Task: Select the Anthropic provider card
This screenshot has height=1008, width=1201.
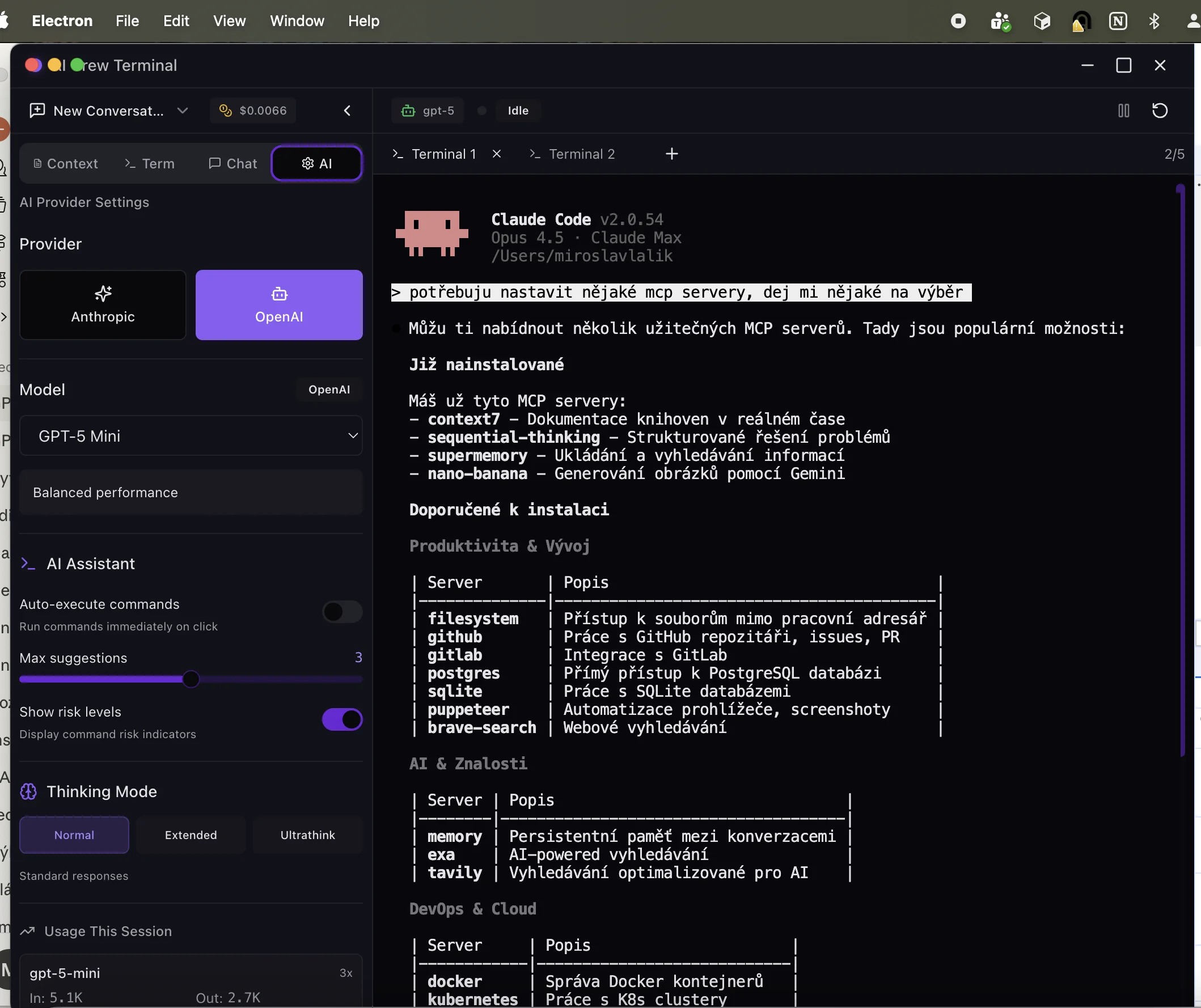Action: pyautogui.click(x=103, y=305)
